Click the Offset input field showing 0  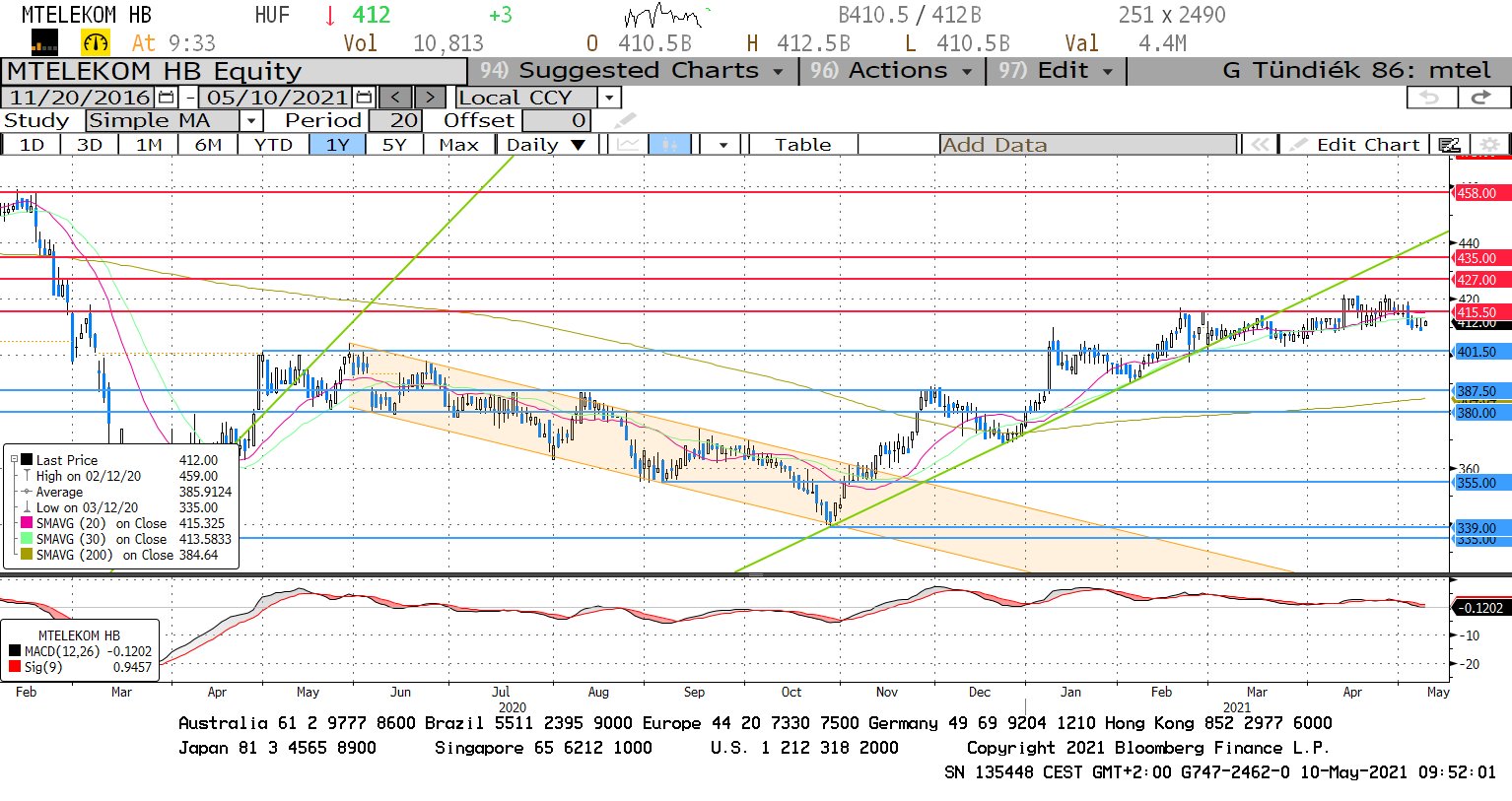click(x=556, y=121)
